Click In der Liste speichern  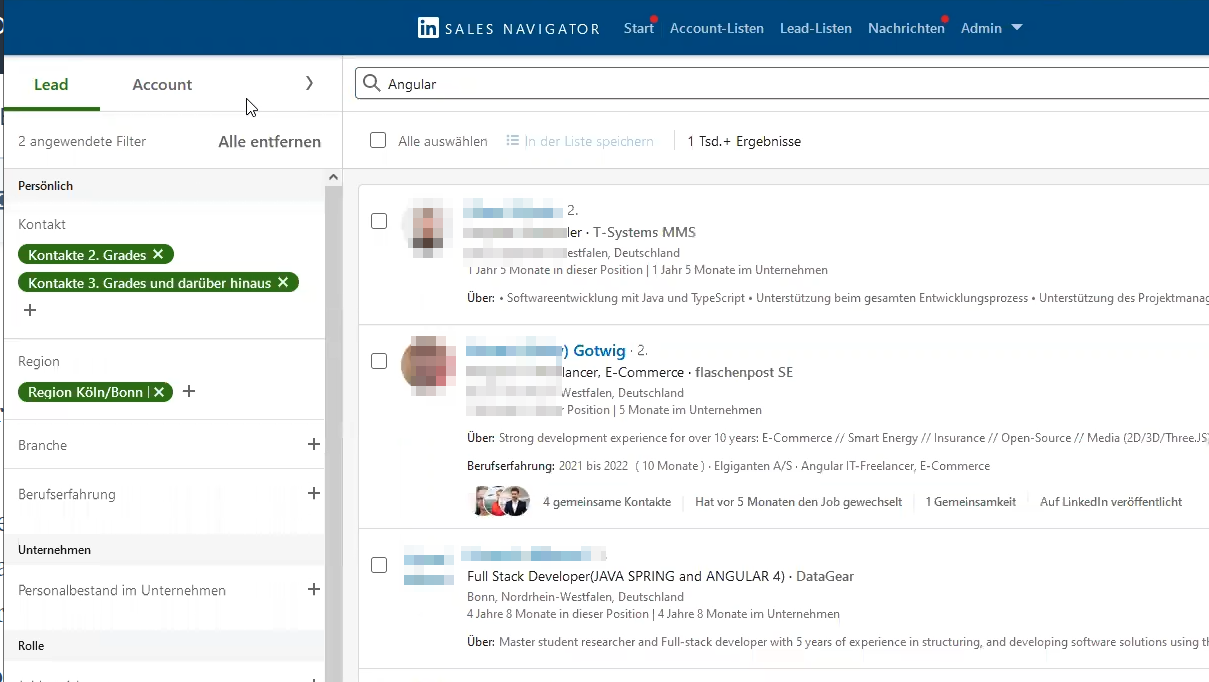pos(589,141)
